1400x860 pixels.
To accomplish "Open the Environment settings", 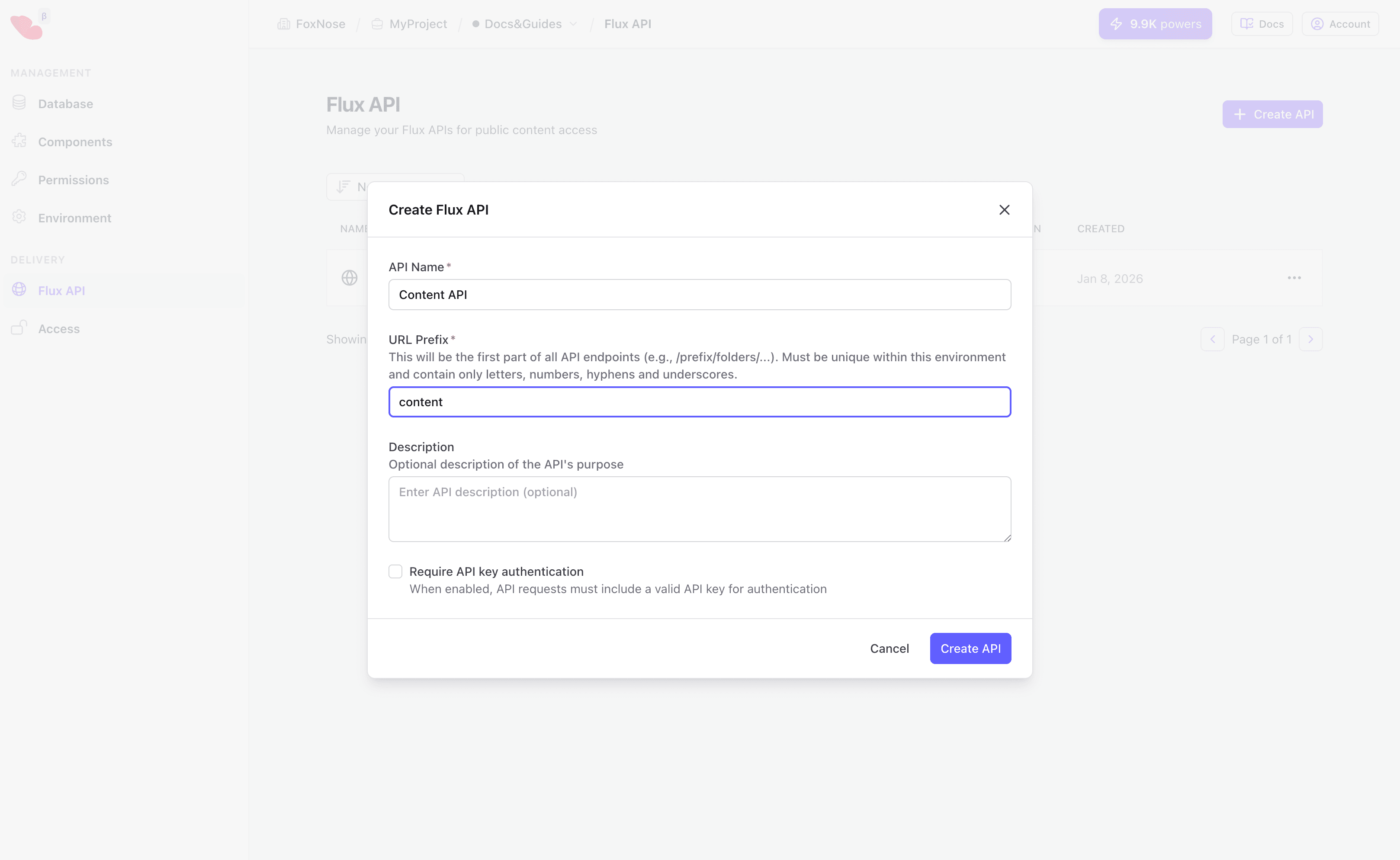I will tap(74, 218).
